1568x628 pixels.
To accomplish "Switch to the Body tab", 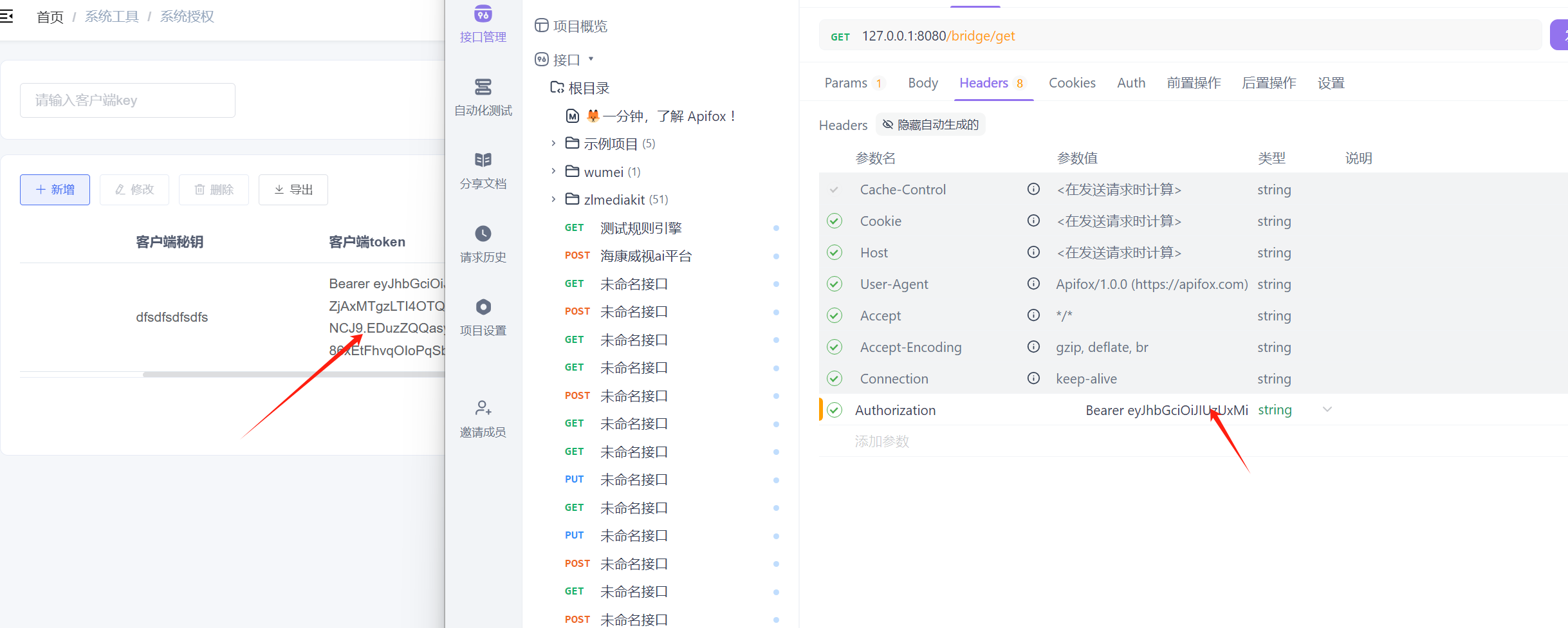I will point(923,83).
